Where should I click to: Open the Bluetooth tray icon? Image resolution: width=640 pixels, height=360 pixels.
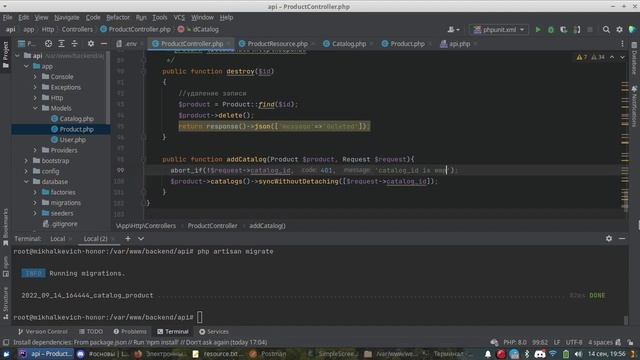point(527,354)
